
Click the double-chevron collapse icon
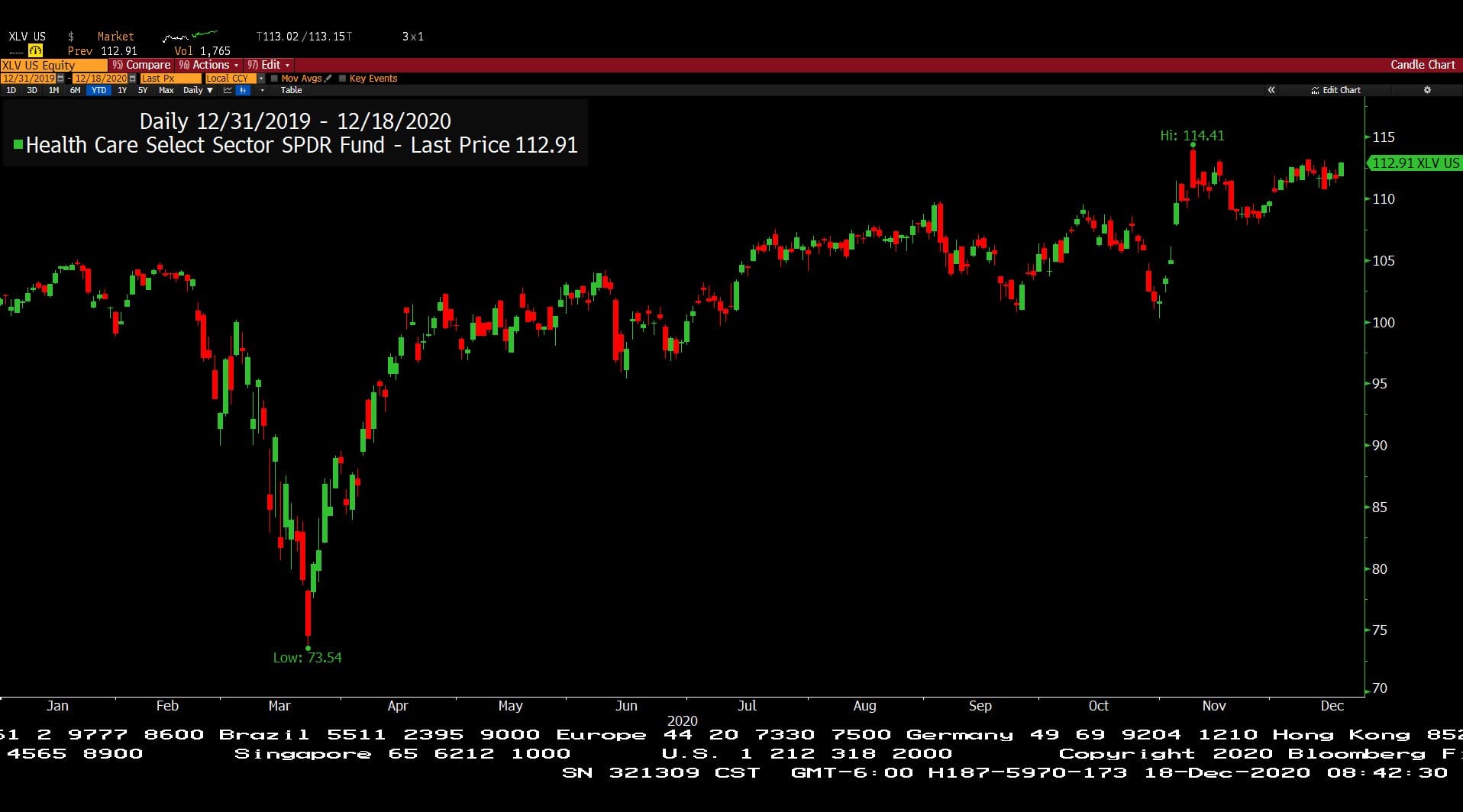coord(1271,90)
